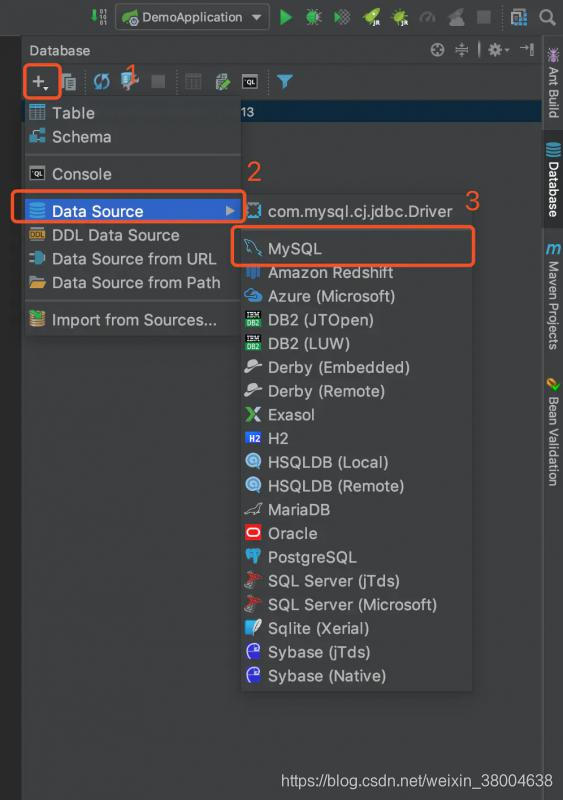Click the Database panel gear settings icon
The width and height of the screenshot is (563, 800).
495,49
